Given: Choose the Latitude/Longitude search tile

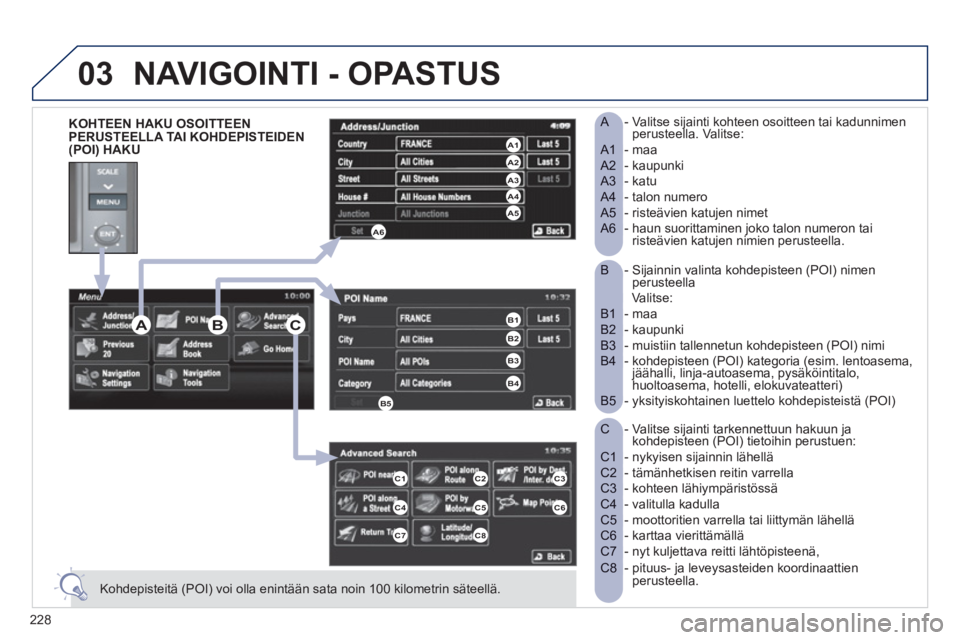Looking at the screenshot, I should click(x=451, y=532).
